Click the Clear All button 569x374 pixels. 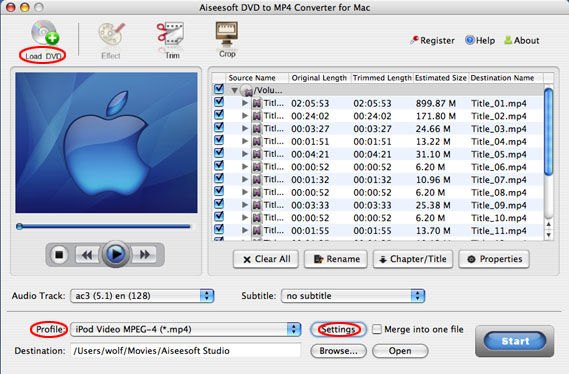(x=266, y=259)
